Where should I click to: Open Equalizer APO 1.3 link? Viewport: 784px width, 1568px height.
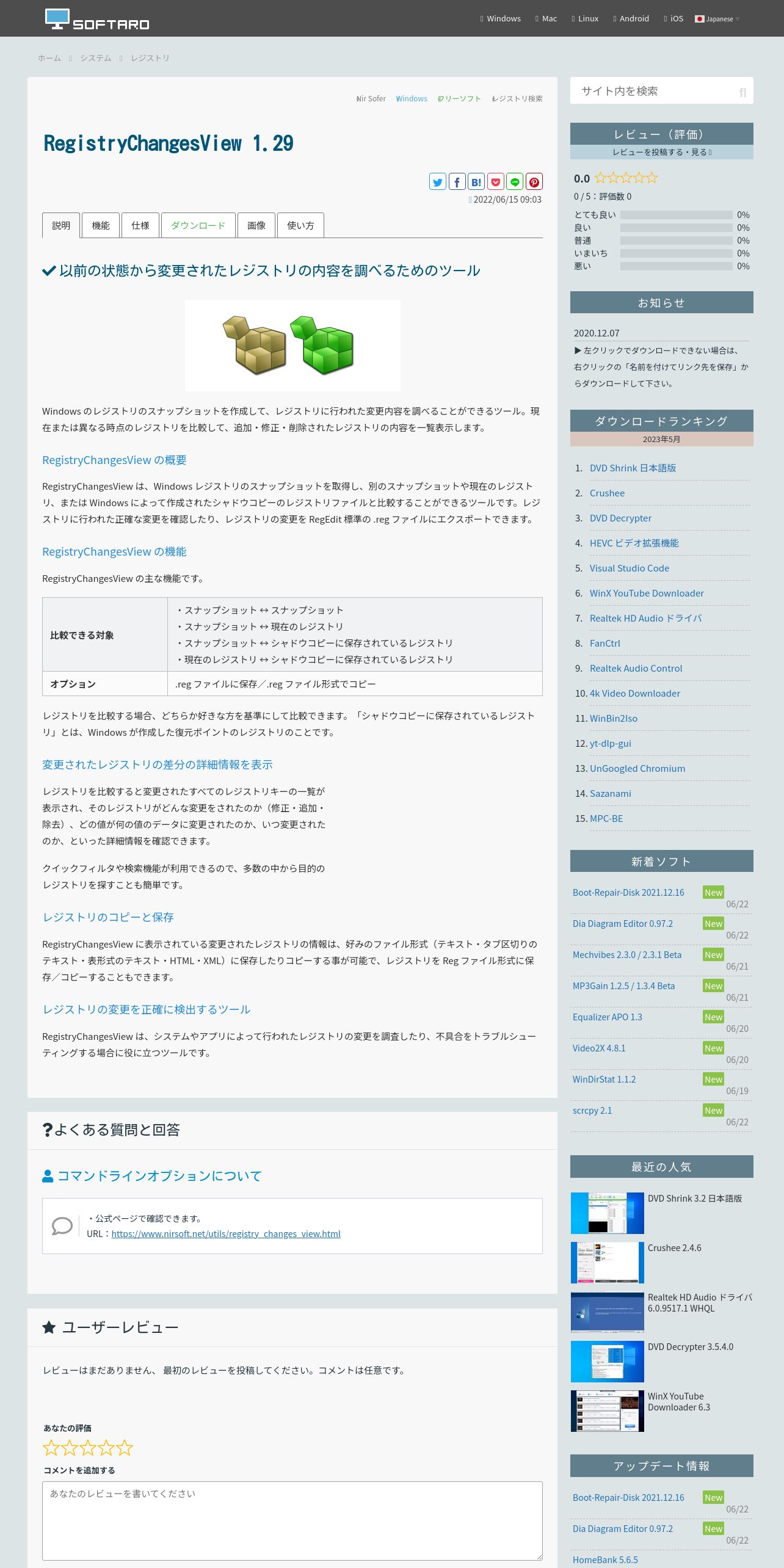tap(608, 1017)
